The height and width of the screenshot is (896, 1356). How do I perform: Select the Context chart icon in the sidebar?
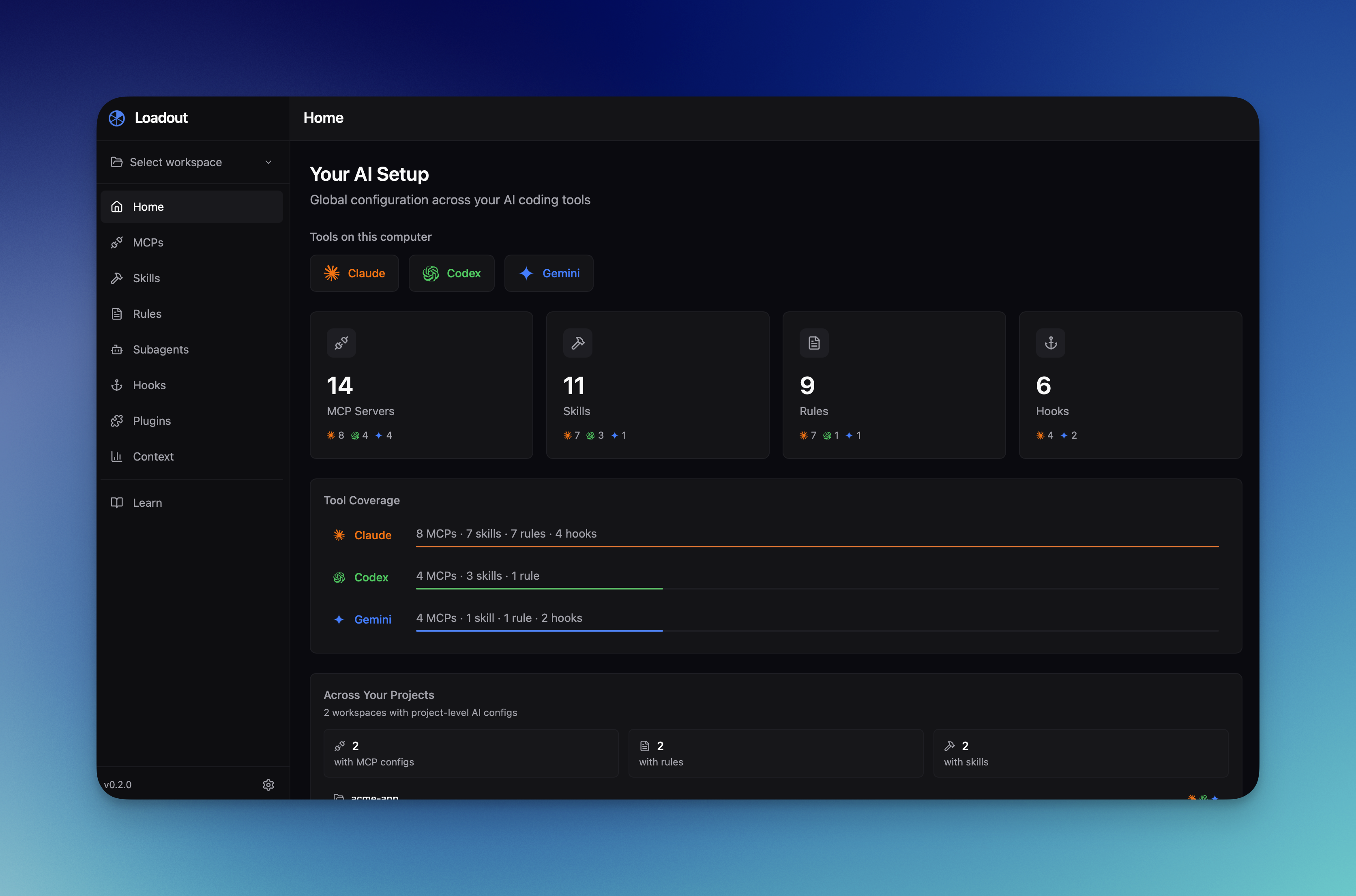117,456
